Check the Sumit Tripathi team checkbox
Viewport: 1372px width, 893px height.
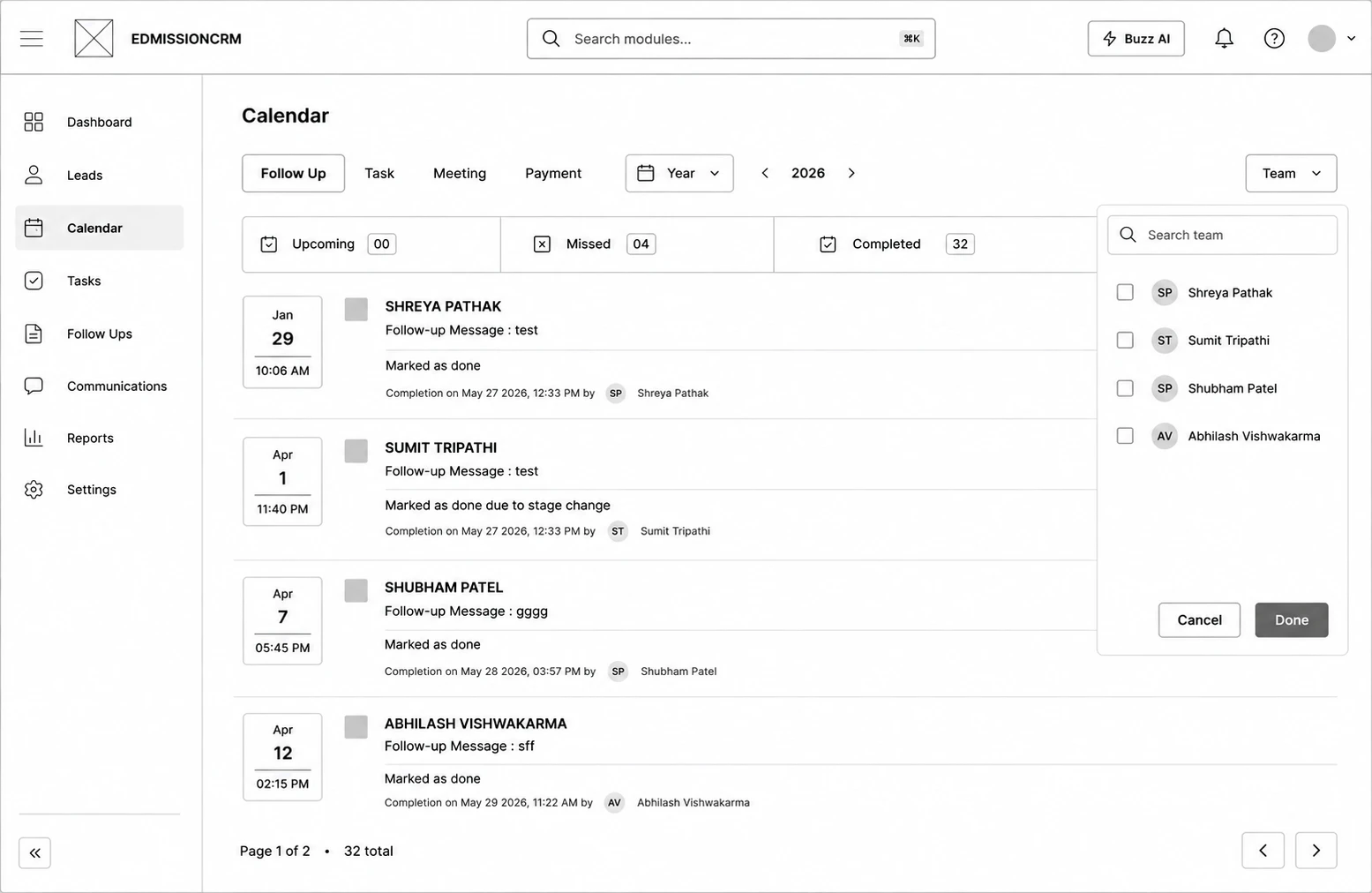[1125, 340]
